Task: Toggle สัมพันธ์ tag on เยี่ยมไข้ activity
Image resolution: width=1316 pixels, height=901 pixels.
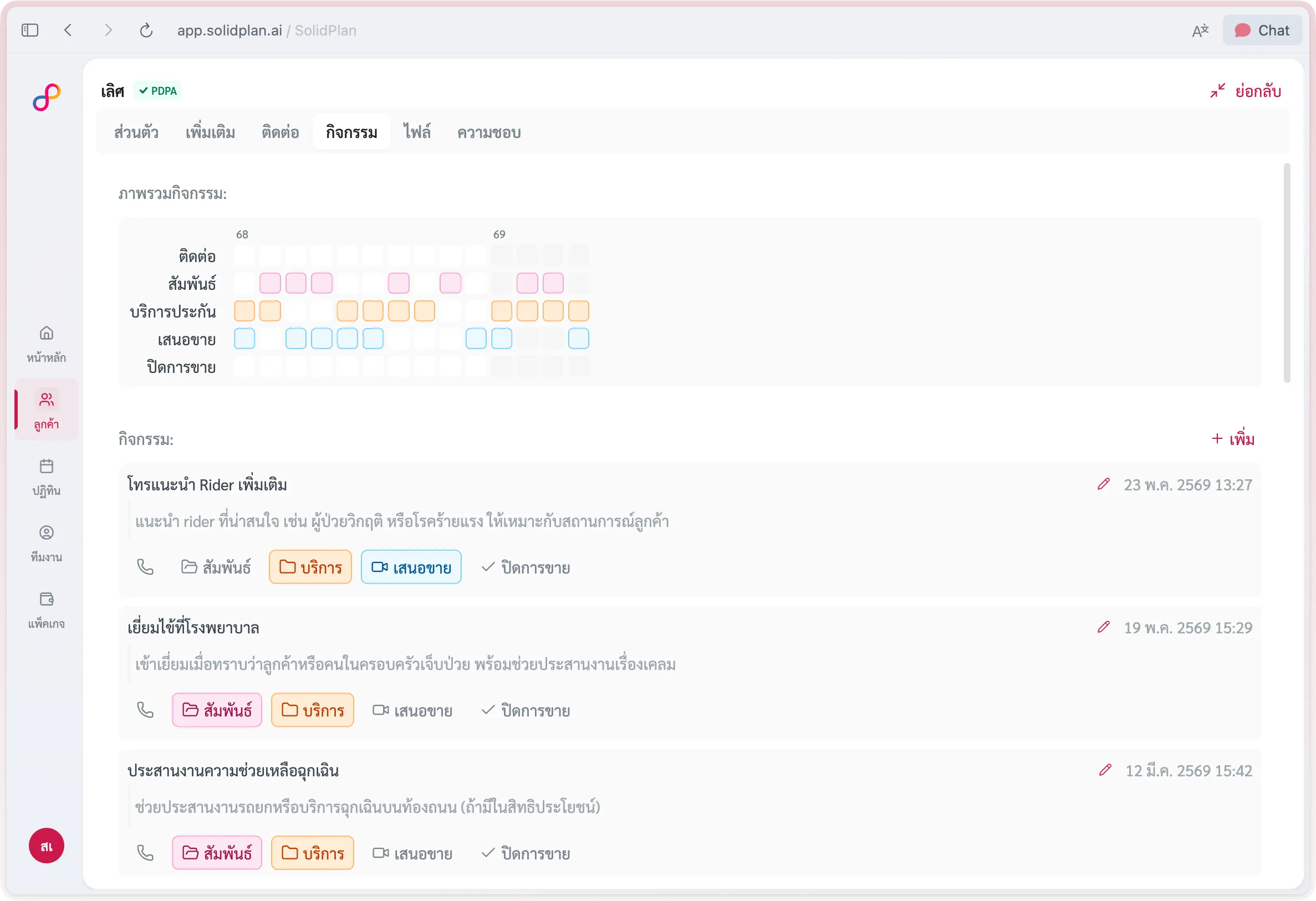Action: pos(217,710)
